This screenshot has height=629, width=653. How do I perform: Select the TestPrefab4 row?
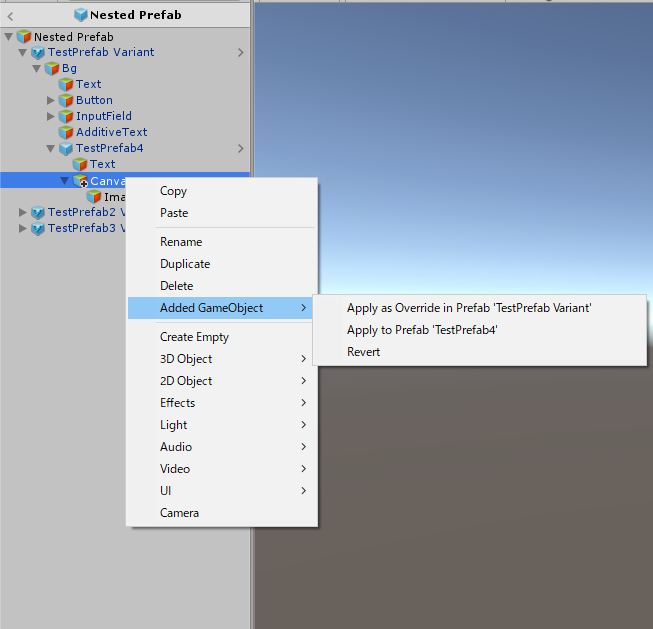point(125,148)
